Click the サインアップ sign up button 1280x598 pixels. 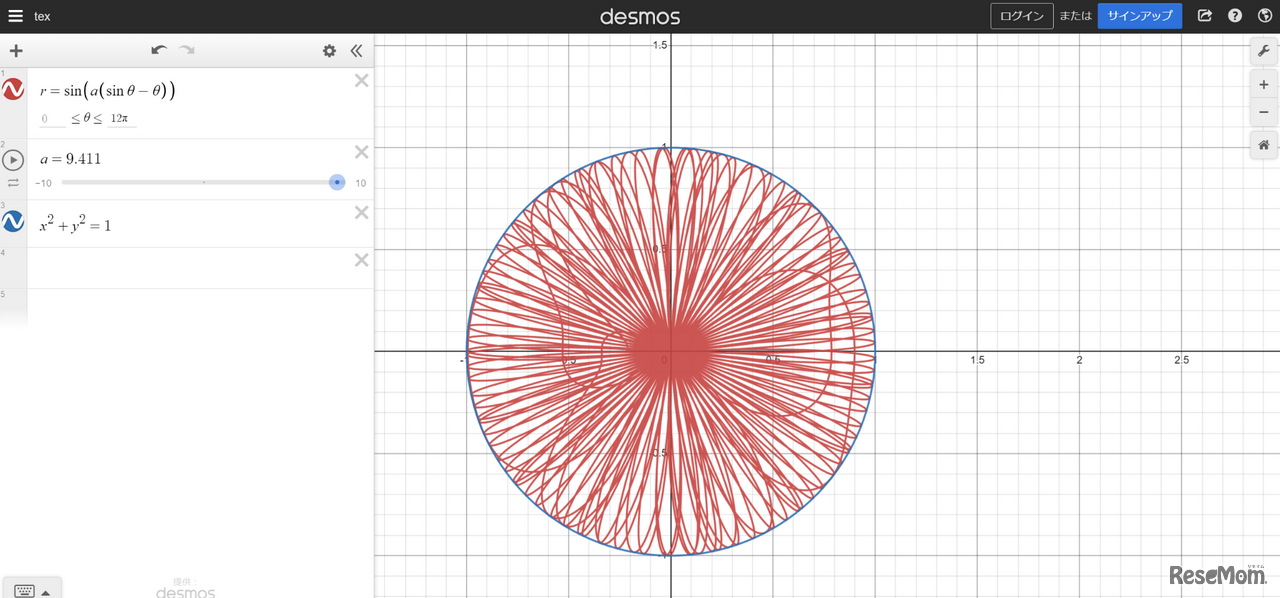coord(1139,16)
